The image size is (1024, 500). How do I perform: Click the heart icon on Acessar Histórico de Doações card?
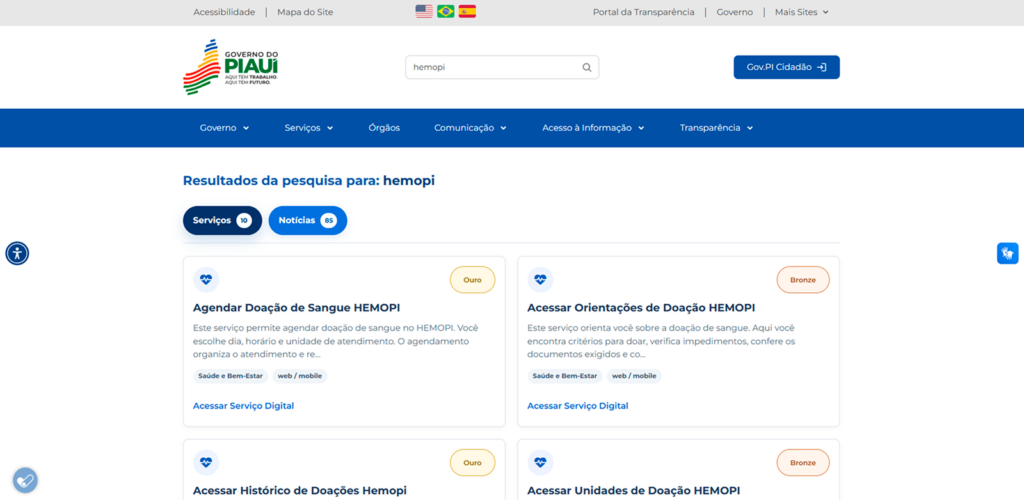pyautogui.click(x=206, y=462)
